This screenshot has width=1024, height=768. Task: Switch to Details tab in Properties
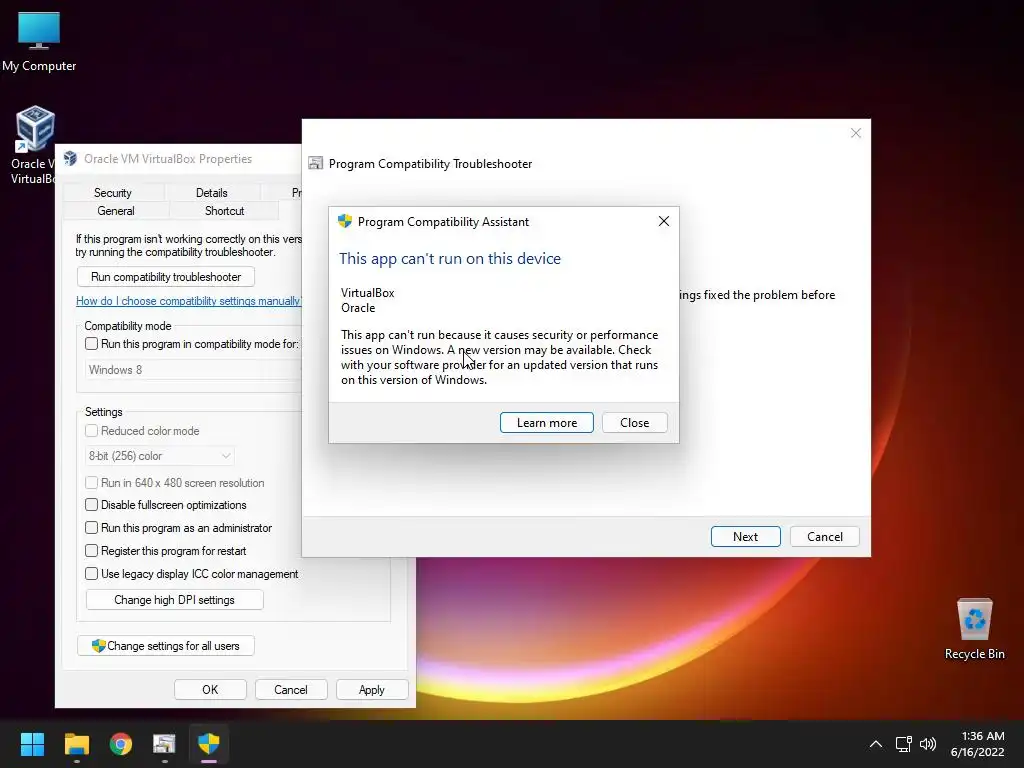coord(212,193)
